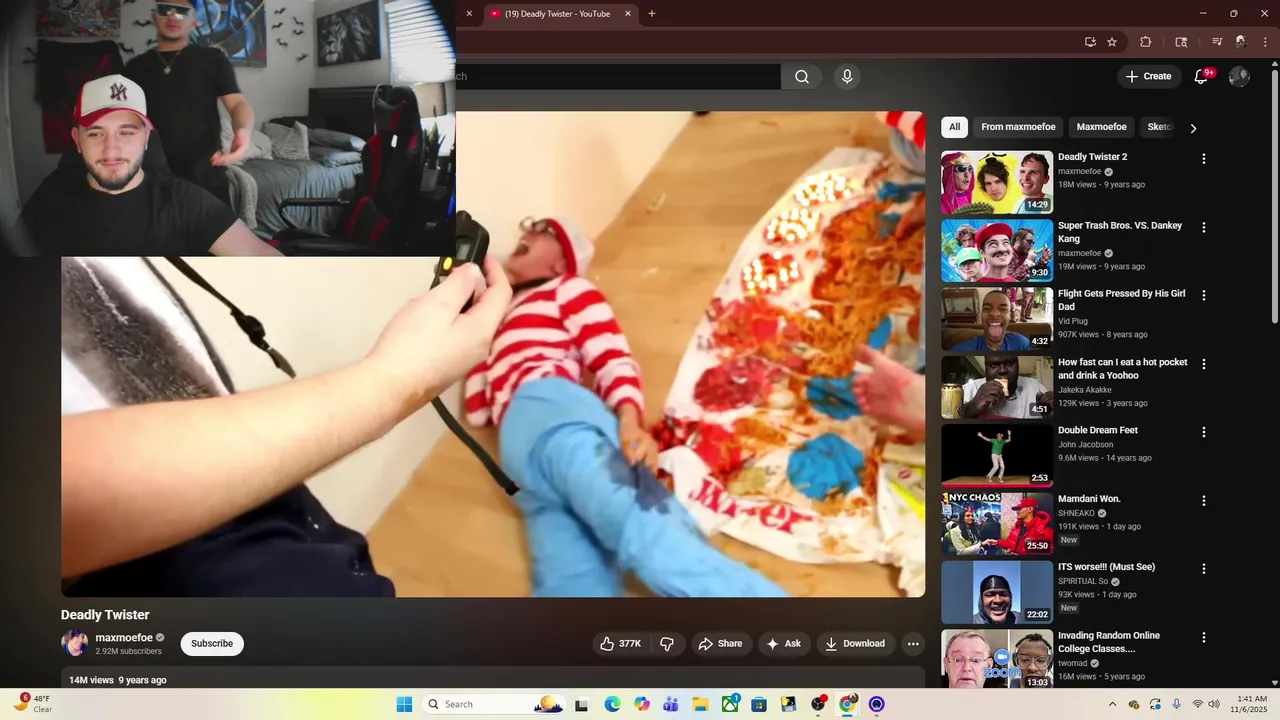Click the YouTube search input field
This screenshot has height=720, width=1280.
pyautogui.click(x=618, y=77)
